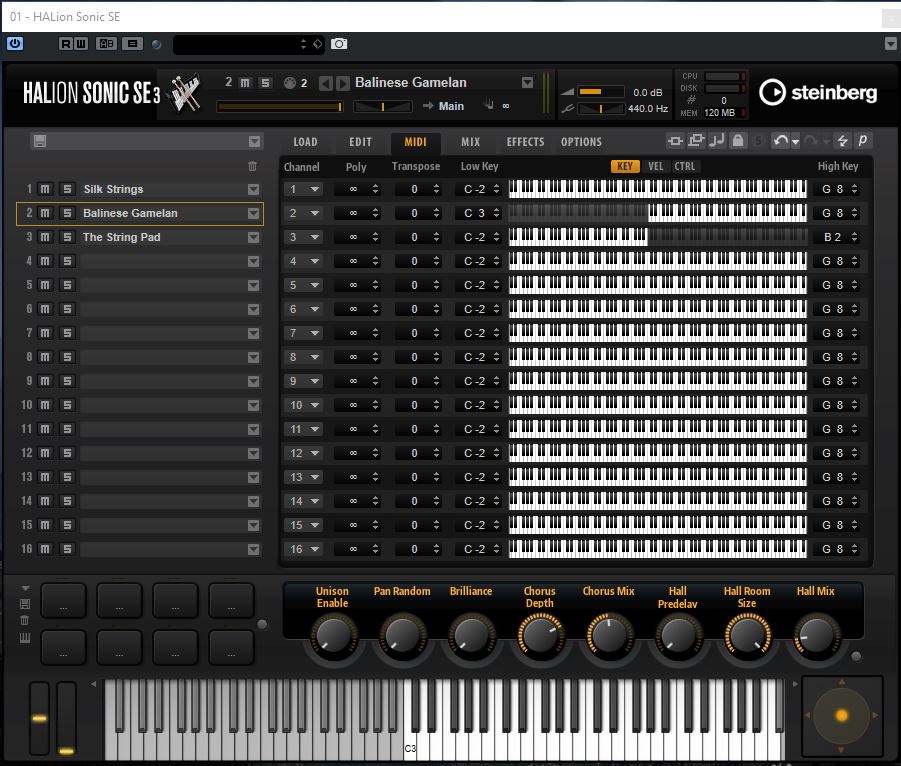Image resolution: width=901 pixels, height=766 pixels.
Task: Click the Hall Predelay knob
Action: tap(678, 636)
